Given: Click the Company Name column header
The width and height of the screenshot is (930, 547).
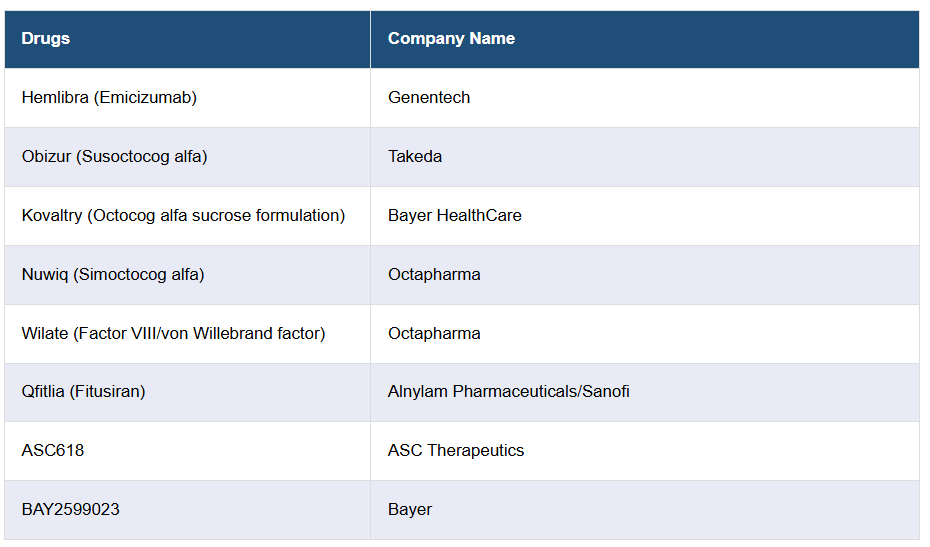Looking at the screenshot, I should click(451, 39).
